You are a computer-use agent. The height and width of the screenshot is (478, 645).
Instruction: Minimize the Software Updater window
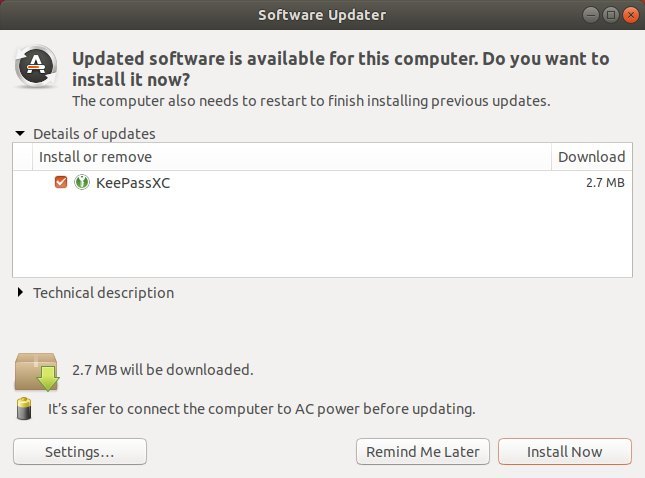click(591, 15)
